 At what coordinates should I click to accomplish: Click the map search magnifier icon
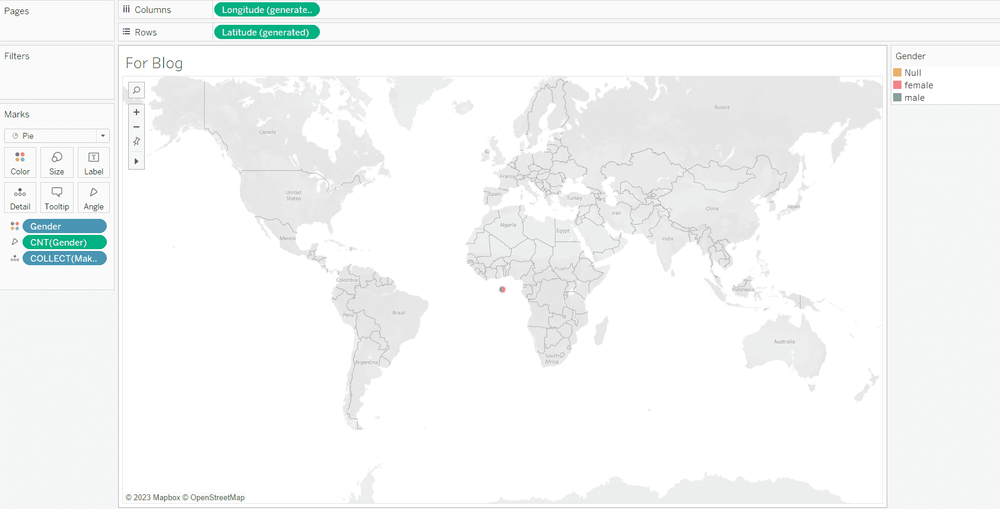[x=137, y=90]
